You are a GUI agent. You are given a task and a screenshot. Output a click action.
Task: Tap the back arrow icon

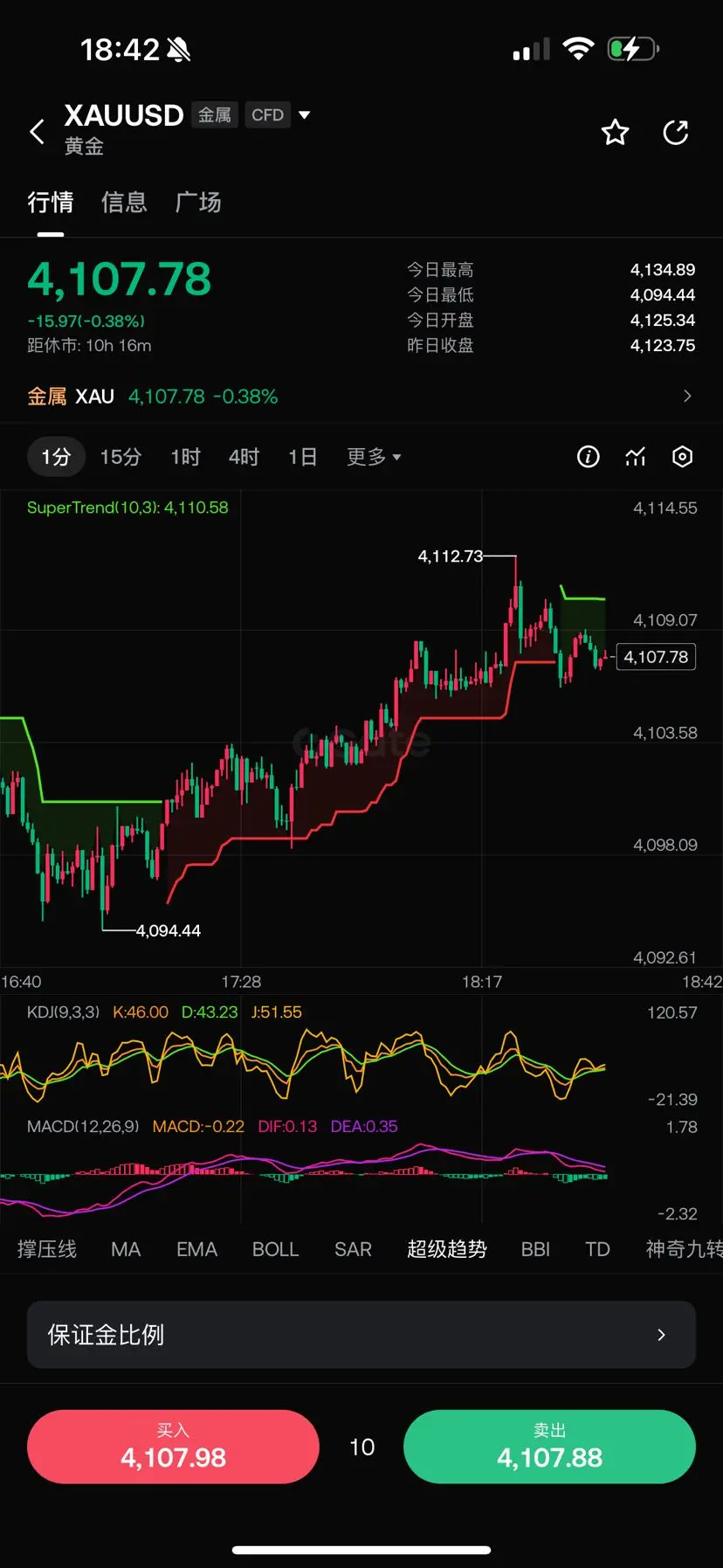click(x=37, y=132)
